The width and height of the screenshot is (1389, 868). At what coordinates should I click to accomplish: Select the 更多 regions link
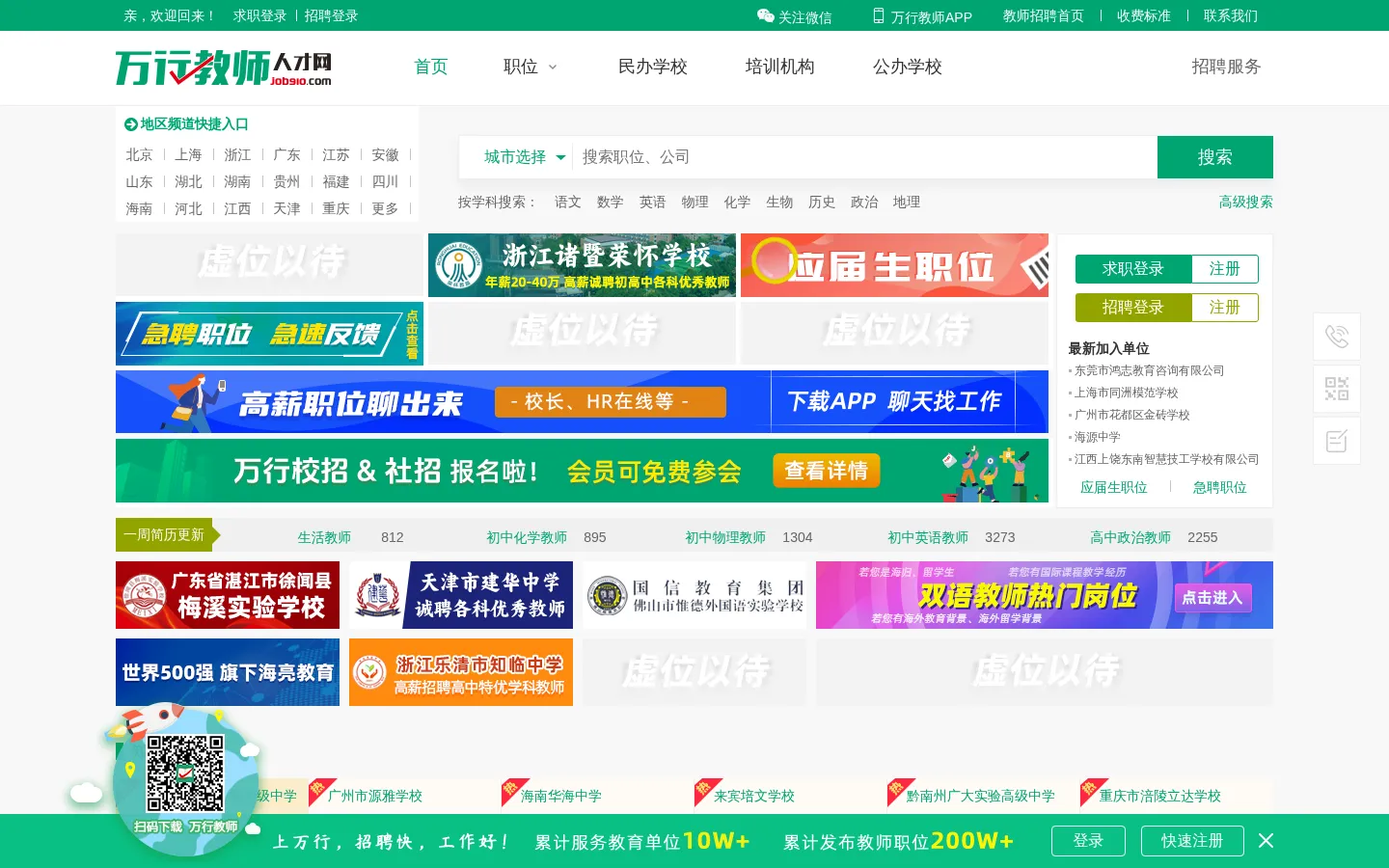coord(385,208)
